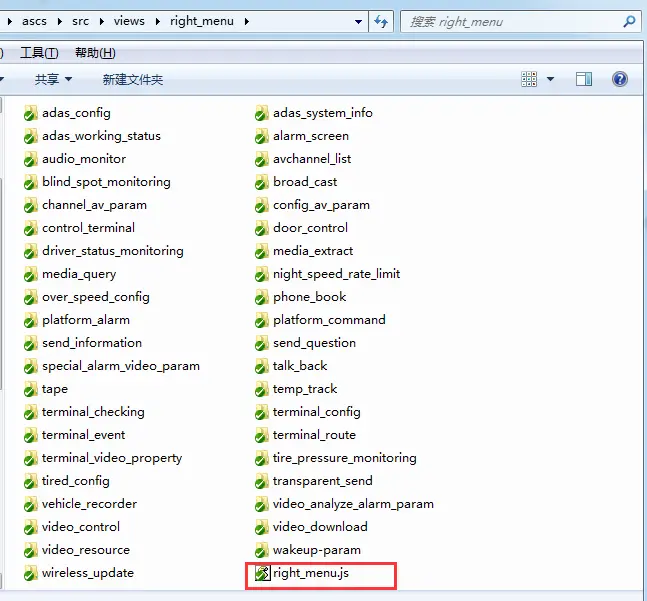Select platform_command folder name

coord(329,320)
